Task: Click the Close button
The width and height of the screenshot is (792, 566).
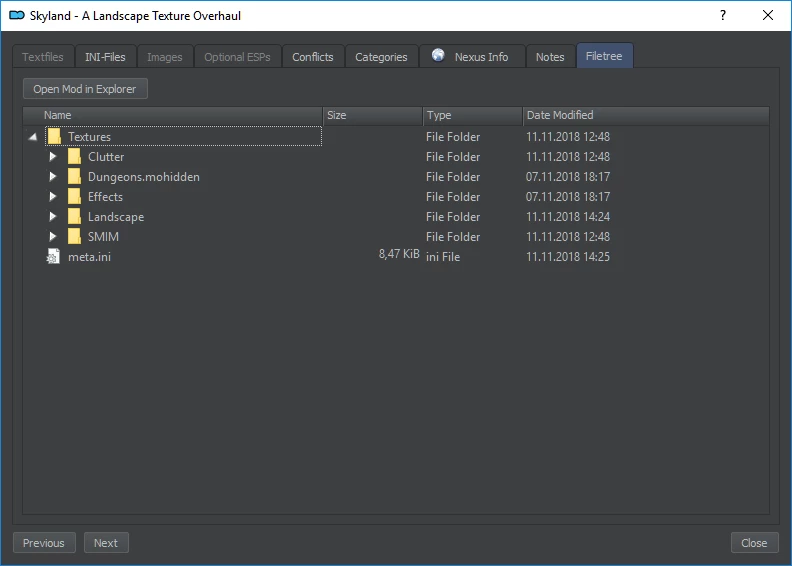Action: [x=754, y=543]
